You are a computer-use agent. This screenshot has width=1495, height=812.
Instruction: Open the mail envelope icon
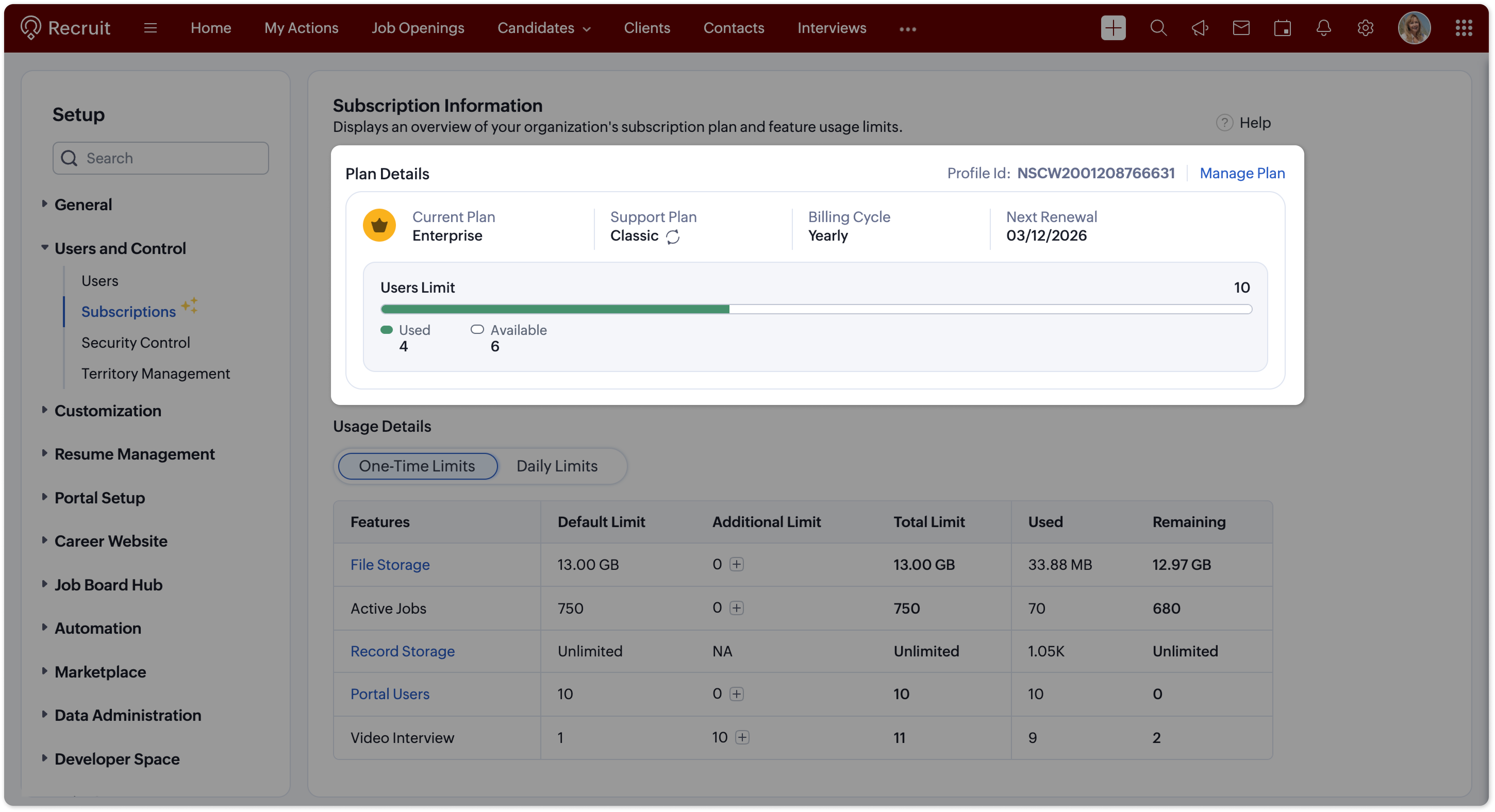(1241, 28)
